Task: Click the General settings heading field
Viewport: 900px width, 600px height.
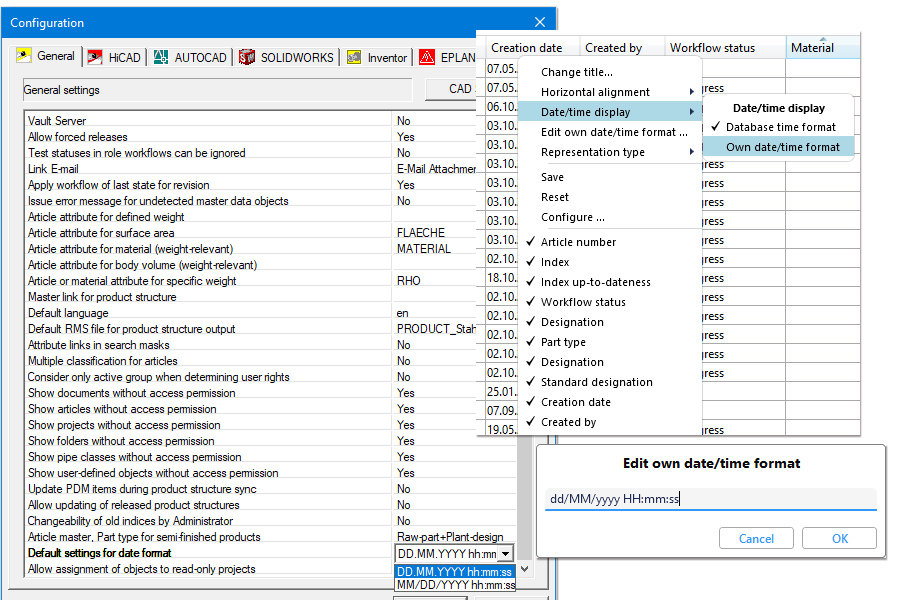Action: (217, 90)
